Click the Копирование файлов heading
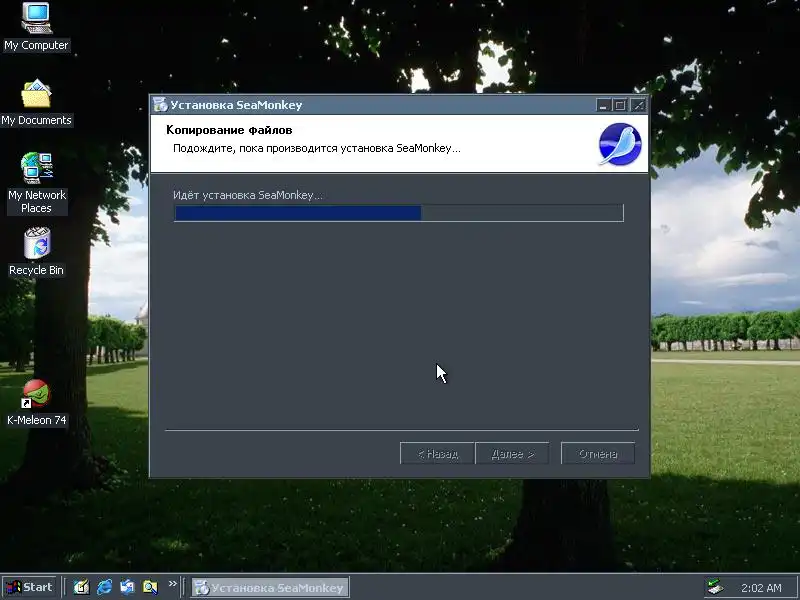The height and width of the screenshot is (600, 800). tap(229, 130)
